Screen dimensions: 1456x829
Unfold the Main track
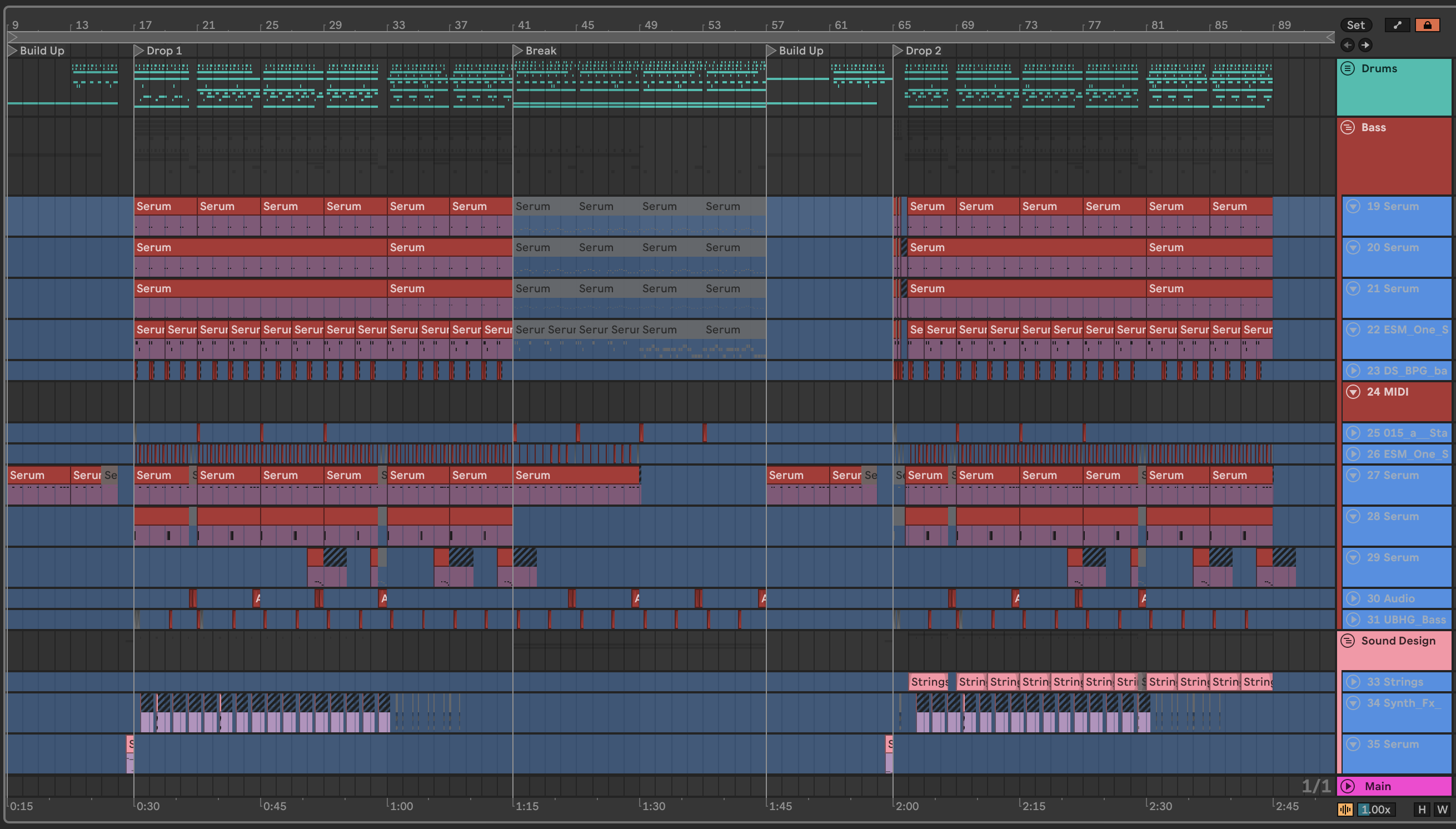click(x=1347, y=786)
